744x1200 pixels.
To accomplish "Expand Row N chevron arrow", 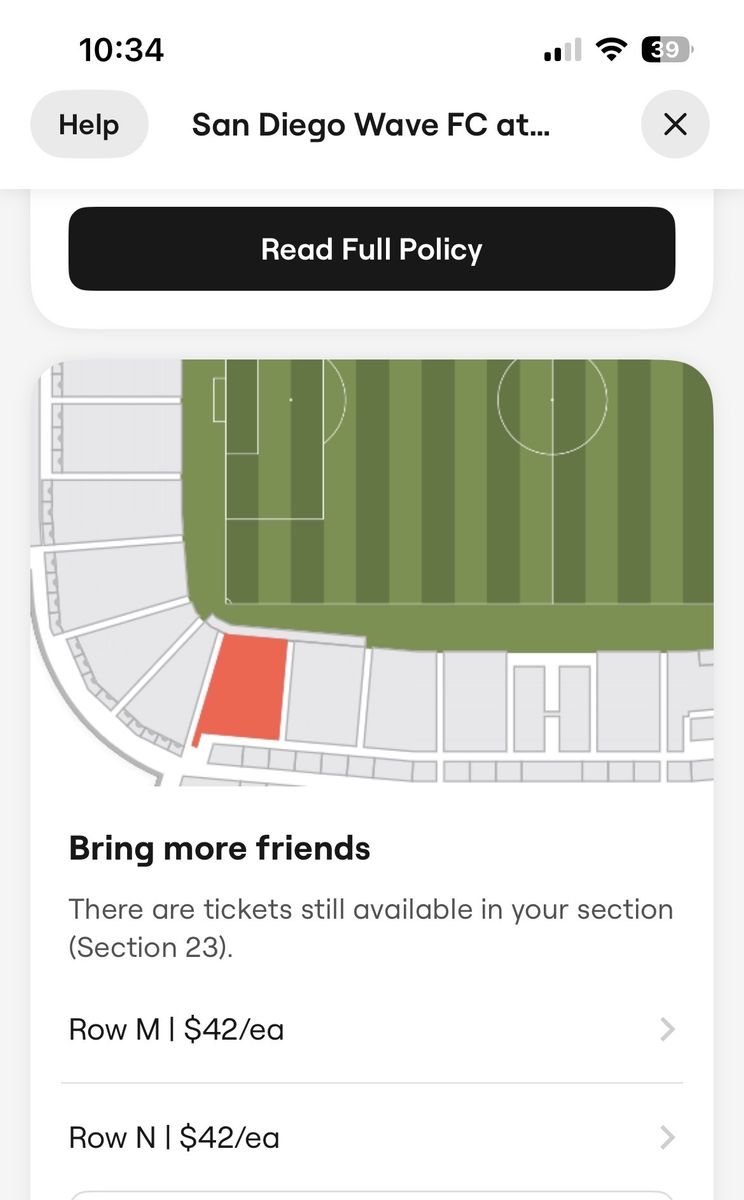I will click(668, 1137).
